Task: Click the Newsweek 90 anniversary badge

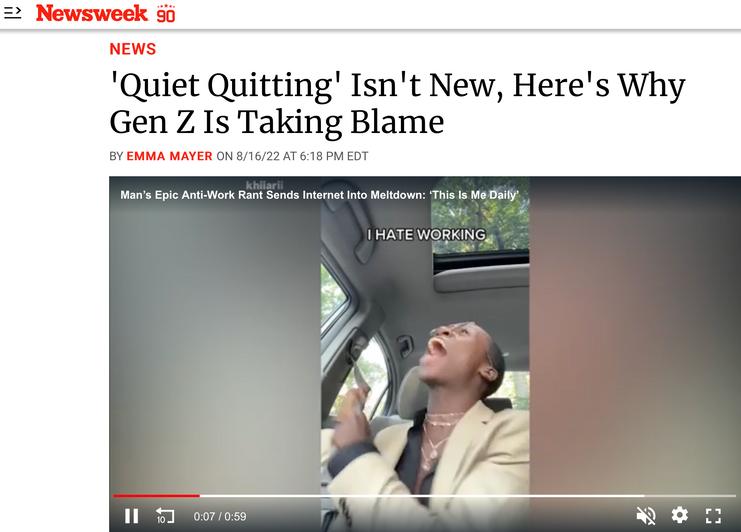Action: point(166,14)
